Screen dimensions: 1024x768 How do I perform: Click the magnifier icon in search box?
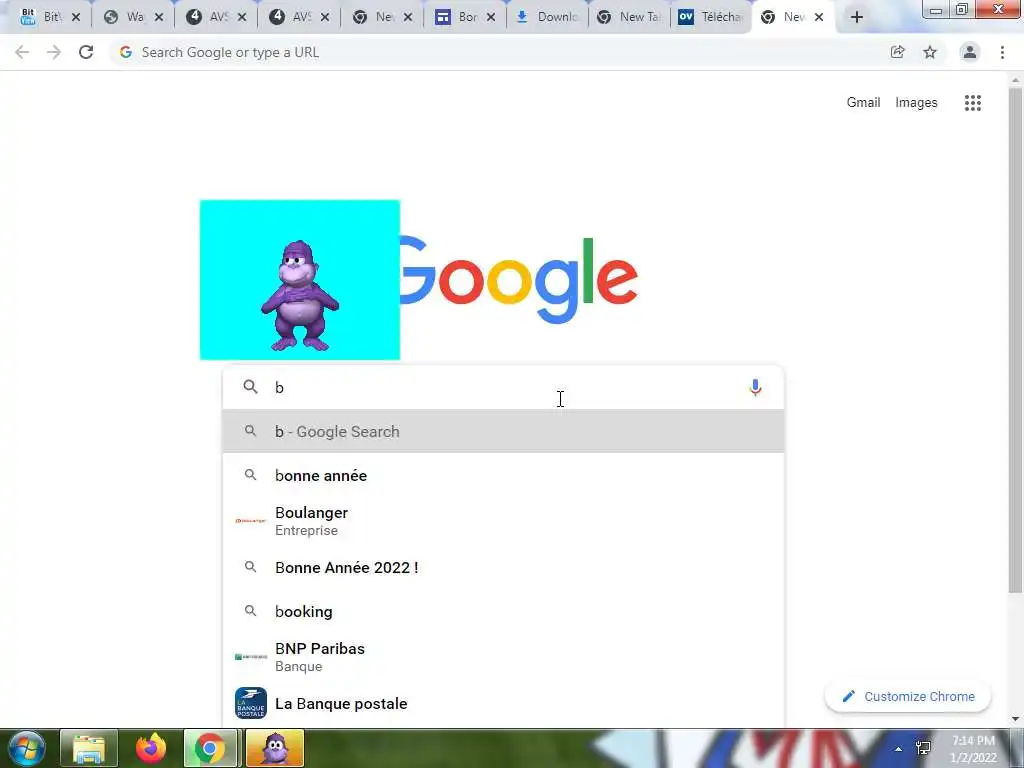pyautogui.click(x=250, y=387)
